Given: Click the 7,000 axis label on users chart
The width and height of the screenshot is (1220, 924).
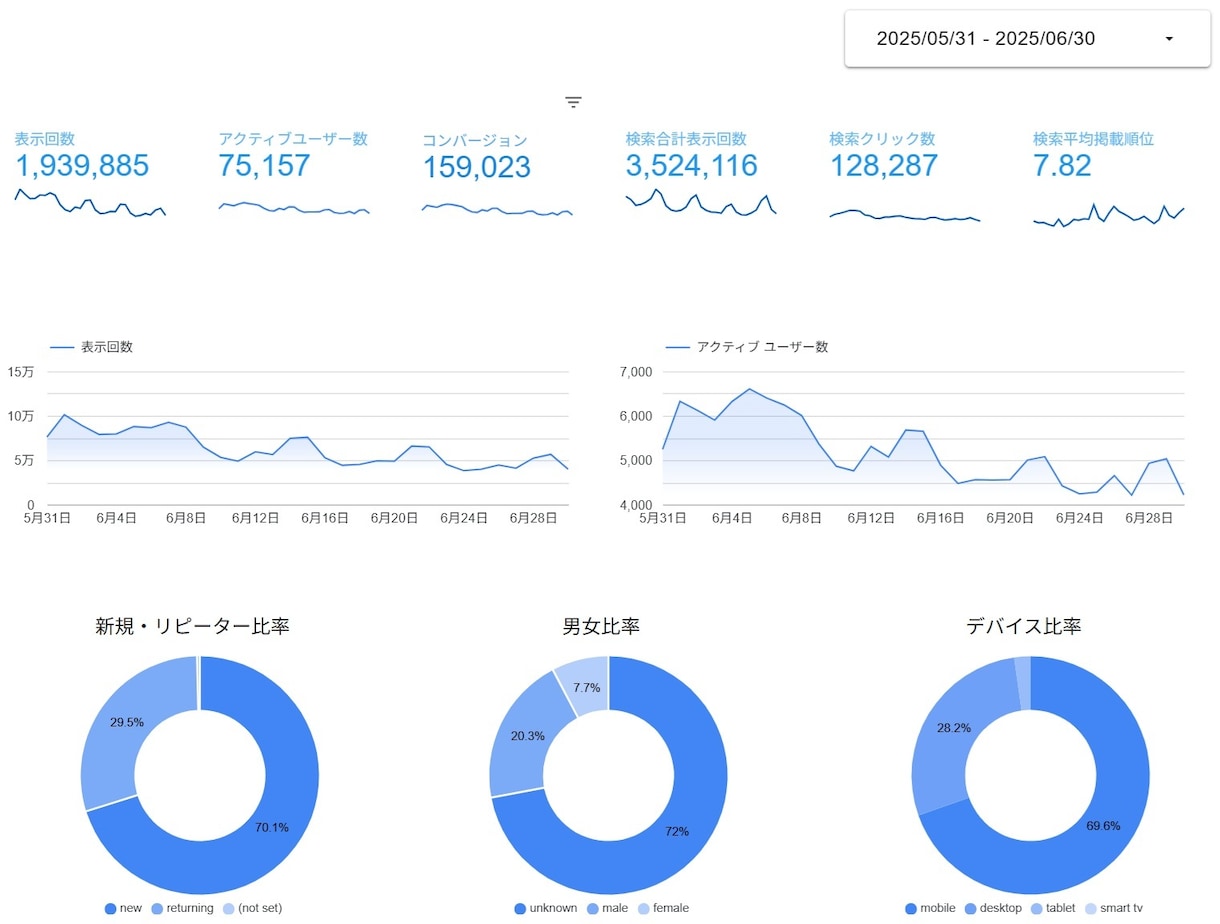Looking at the screenshot, I should pyautogui.click(x=636, y=372).
